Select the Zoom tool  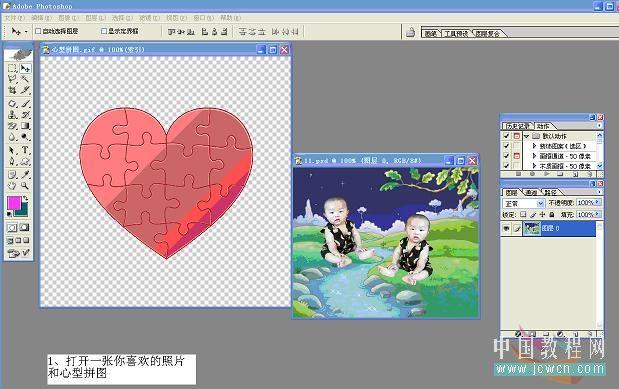point(25,185)
